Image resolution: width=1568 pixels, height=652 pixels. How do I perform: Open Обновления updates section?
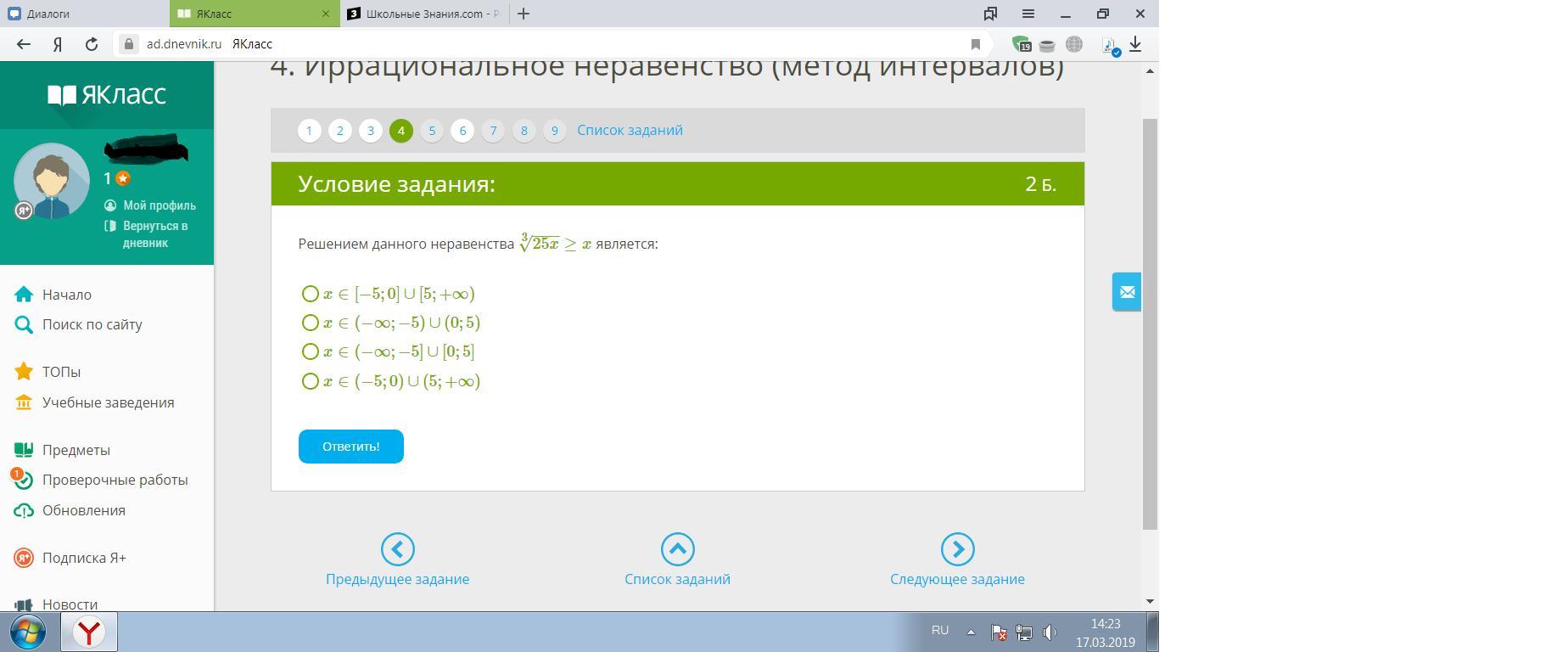pyautogui.click(x=84, y=510)
